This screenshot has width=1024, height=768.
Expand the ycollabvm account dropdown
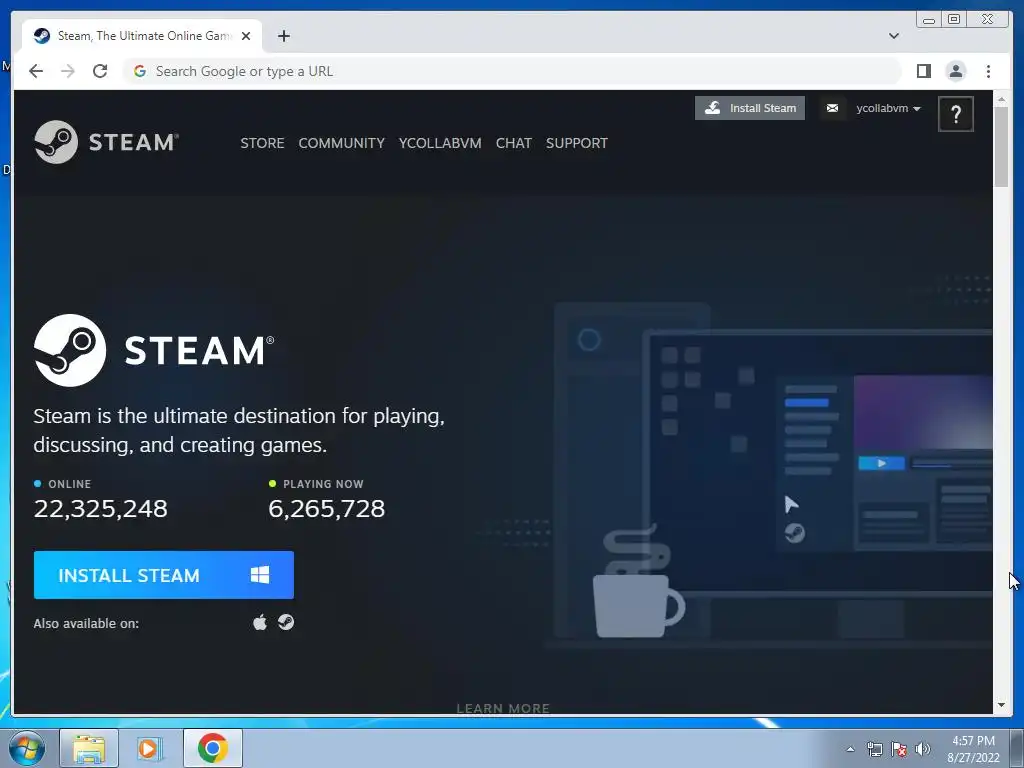pyautogui.click(x=888, y=108)
